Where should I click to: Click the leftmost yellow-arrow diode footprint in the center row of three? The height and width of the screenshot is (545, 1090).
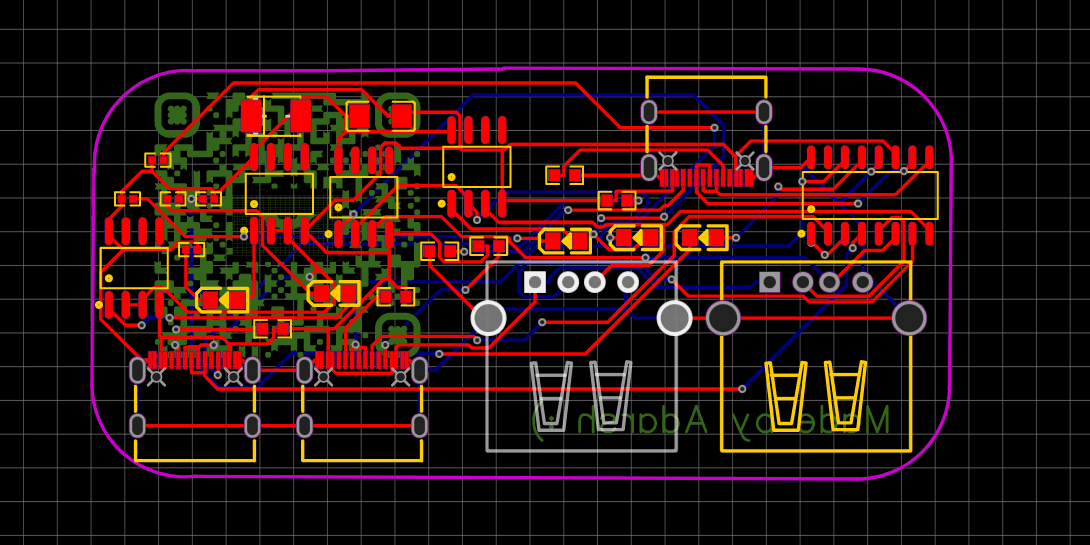(x=566, y=241)
